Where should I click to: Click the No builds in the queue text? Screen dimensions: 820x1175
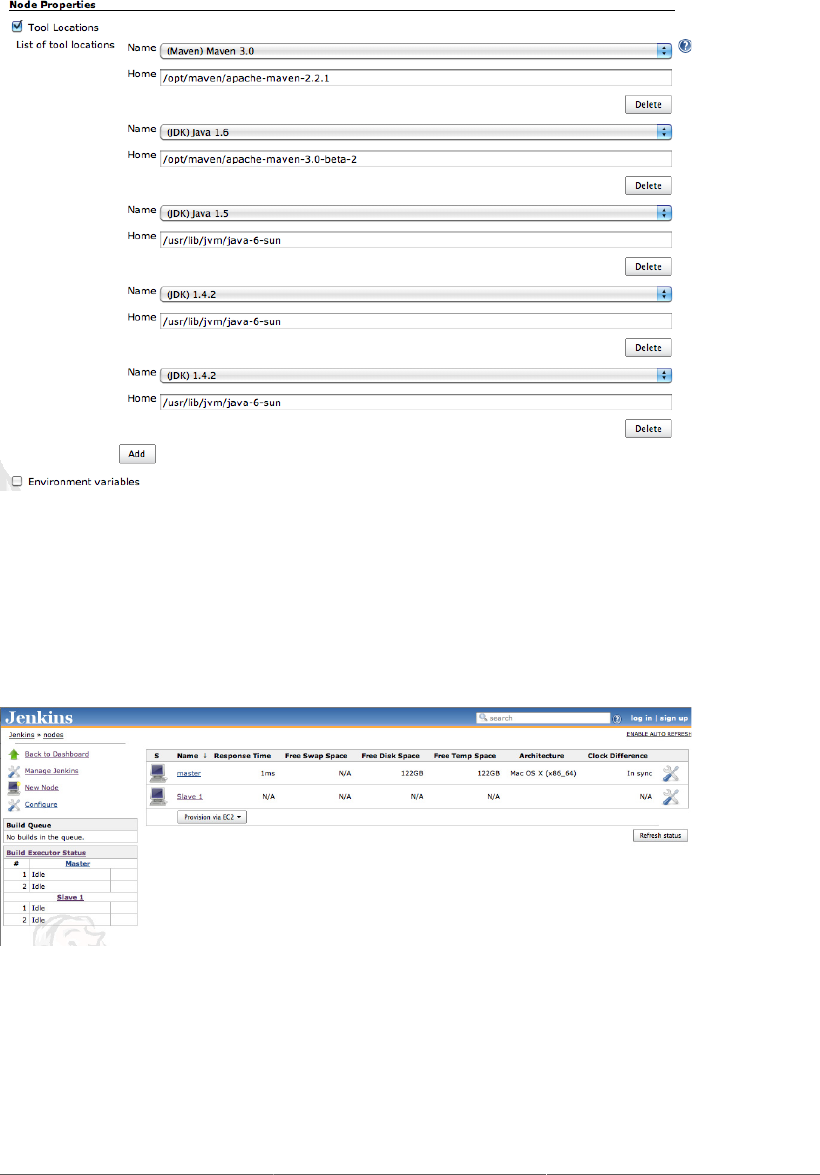[45, 837]
